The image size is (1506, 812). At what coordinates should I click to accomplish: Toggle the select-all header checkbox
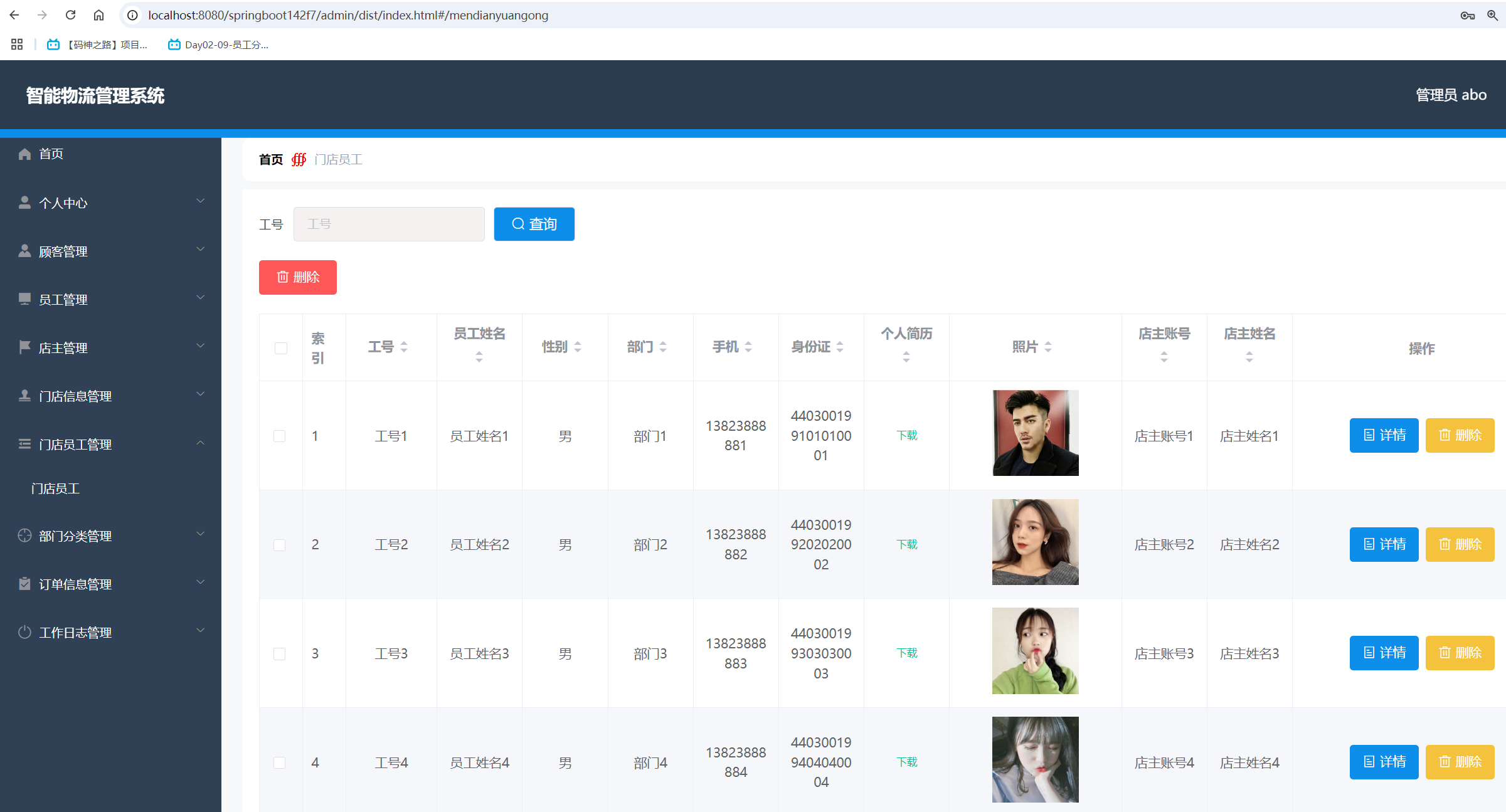[281, 348]
